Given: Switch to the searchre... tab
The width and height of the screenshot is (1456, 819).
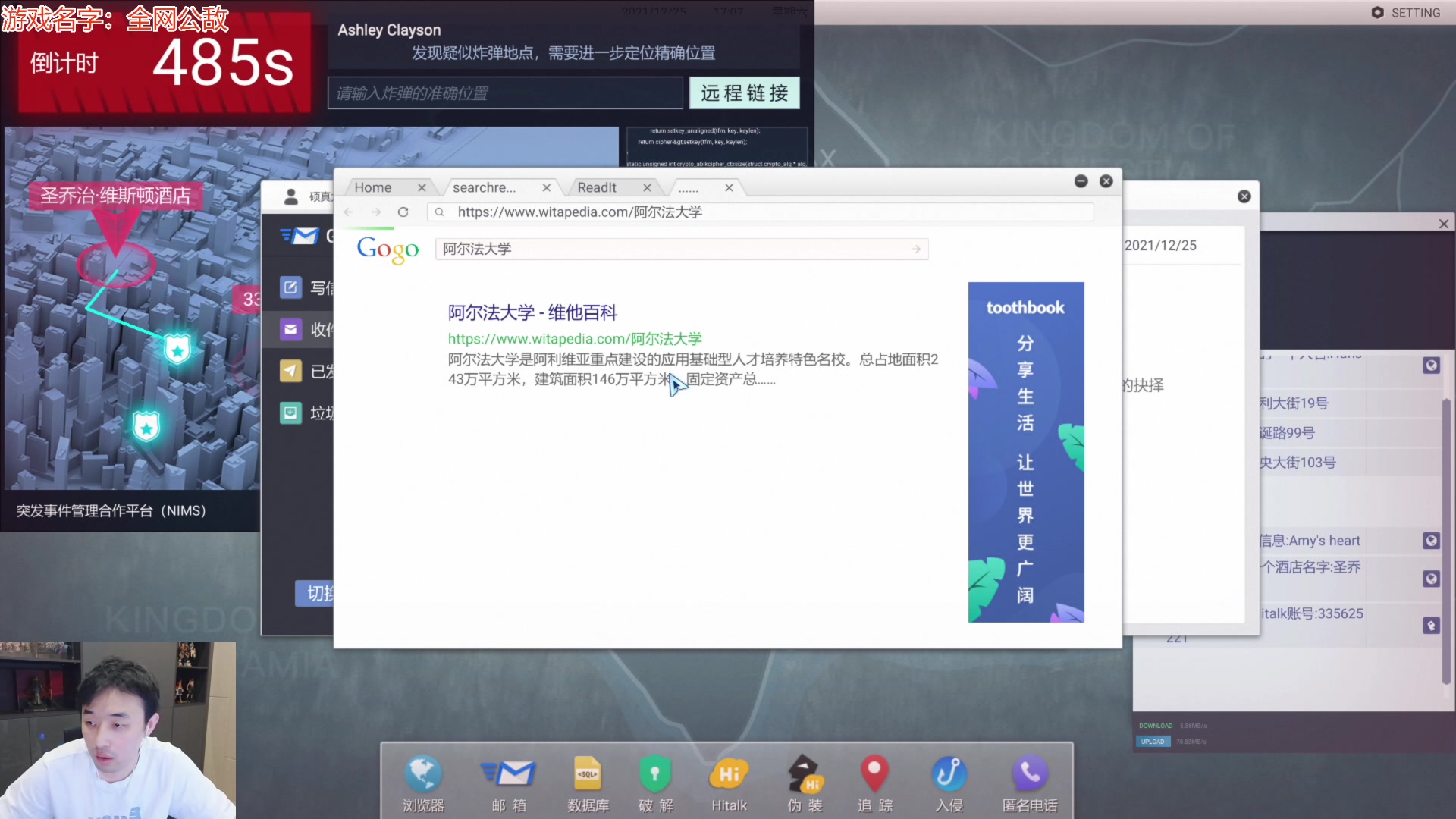Looking at the screenshot, I should coord(484,188).
